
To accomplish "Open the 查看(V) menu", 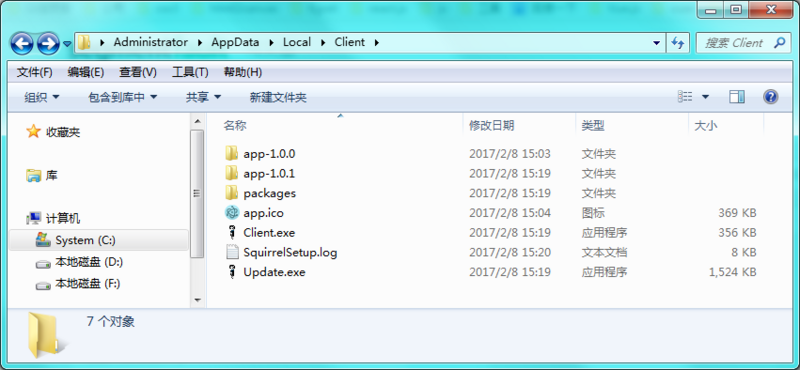I will tap(138, 72).
